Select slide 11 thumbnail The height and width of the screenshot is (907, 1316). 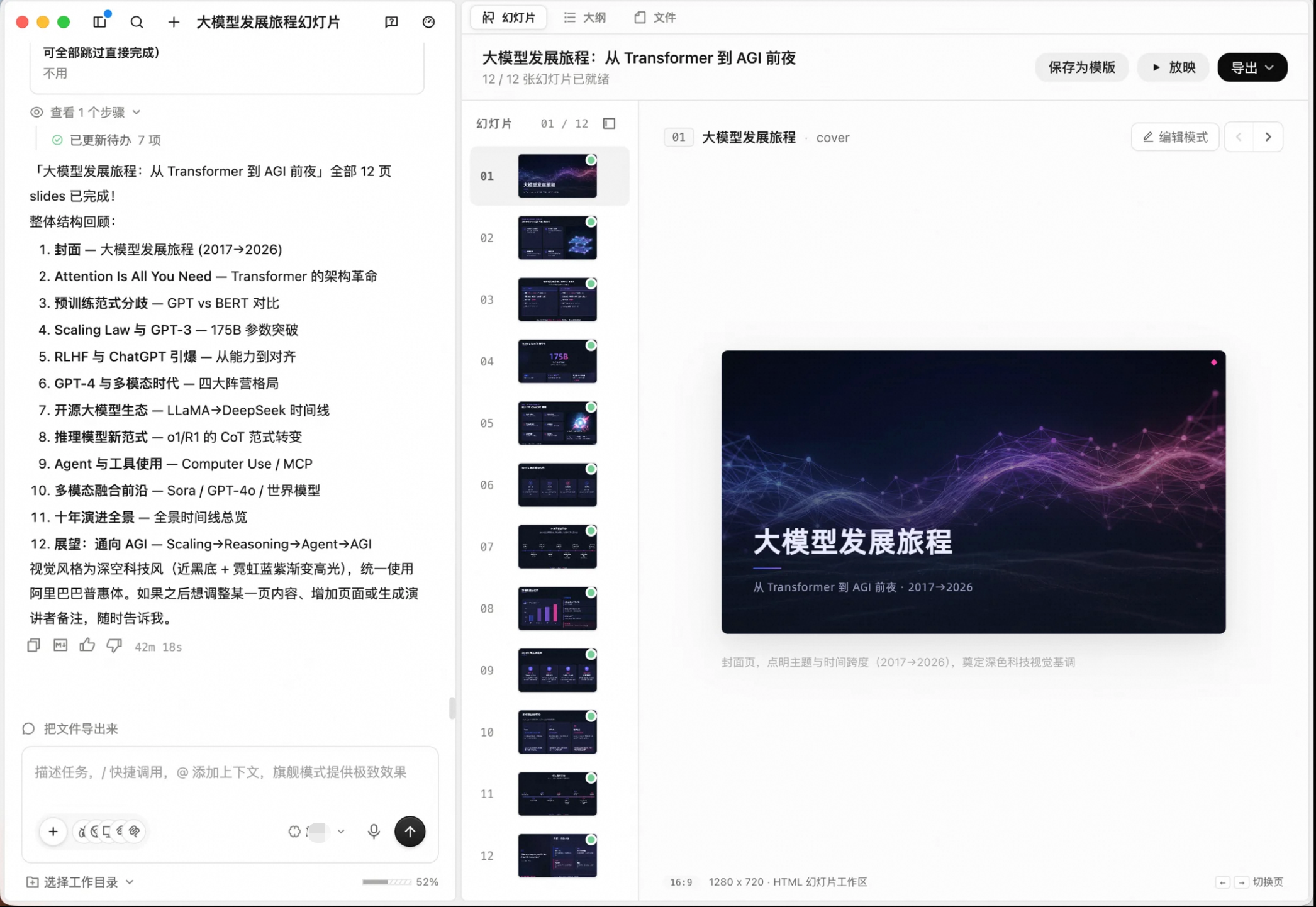(x=557, y=794)
